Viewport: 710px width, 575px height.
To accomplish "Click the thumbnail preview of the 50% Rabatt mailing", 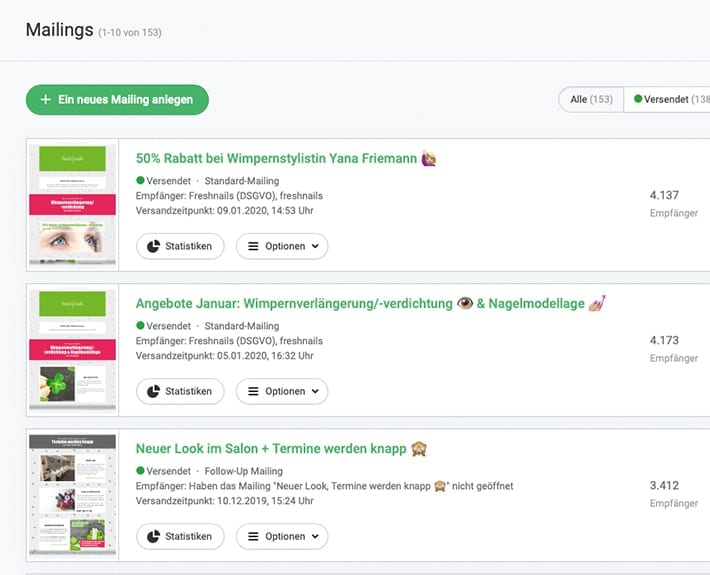I will 72,205.
